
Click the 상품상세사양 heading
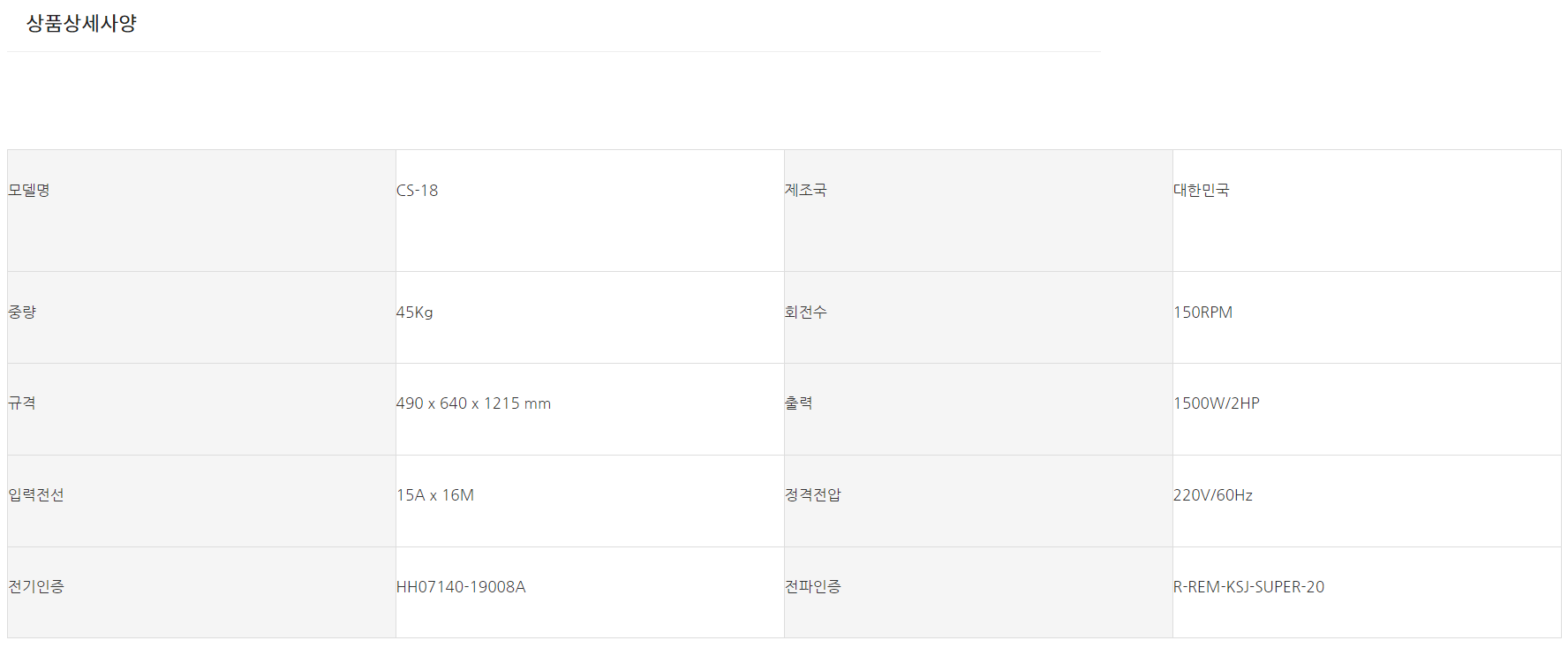point(81,24)
